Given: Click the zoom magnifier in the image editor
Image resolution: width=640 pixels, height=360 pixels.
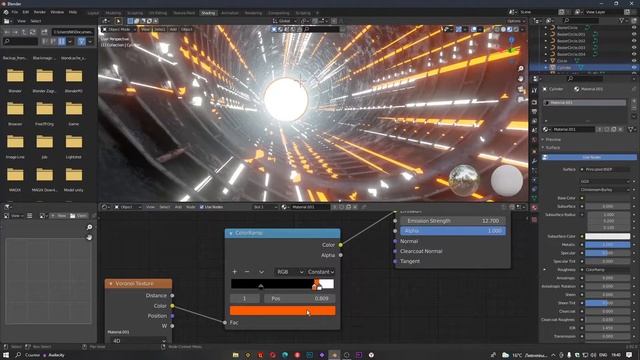Looking at the screenshot, I should tap(89, 227).
